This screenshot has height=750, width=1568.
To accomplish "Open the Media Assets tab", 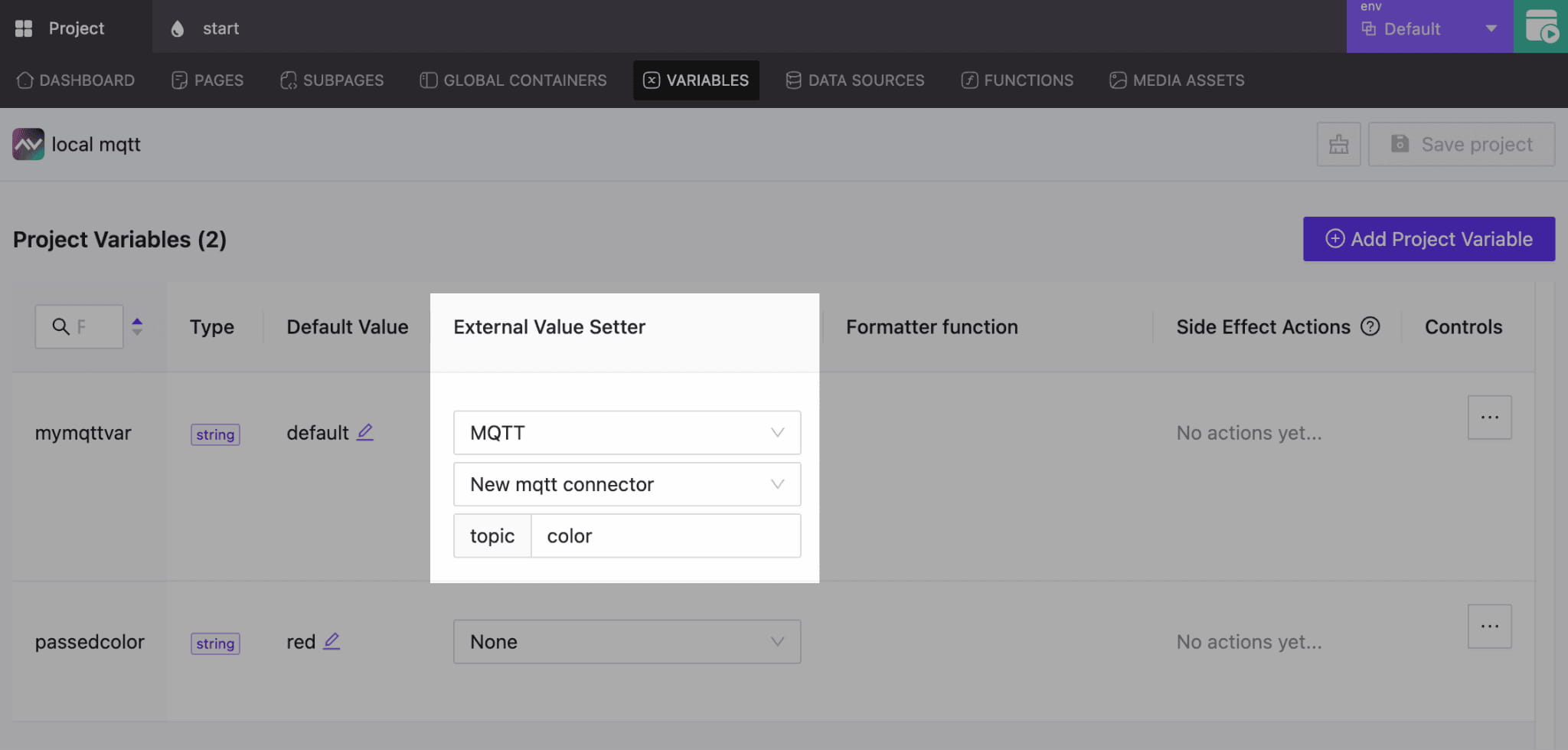I will click(1177, 80).
